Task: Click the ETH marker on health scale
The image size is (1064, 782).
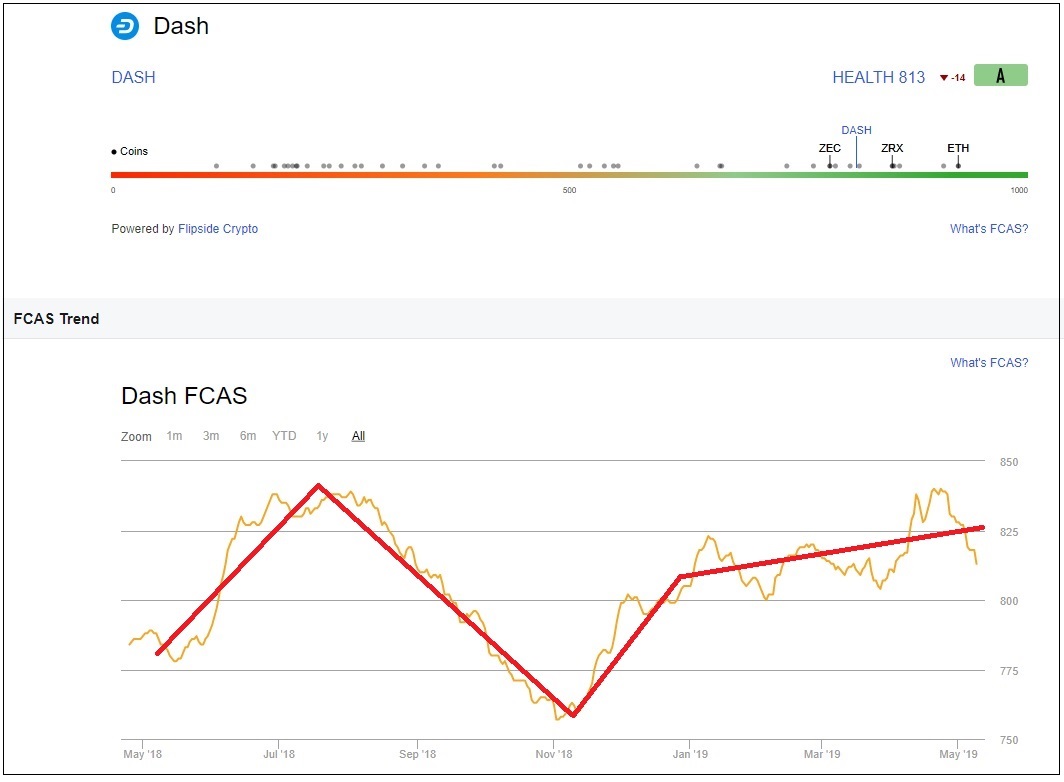Action: point(958,155)
